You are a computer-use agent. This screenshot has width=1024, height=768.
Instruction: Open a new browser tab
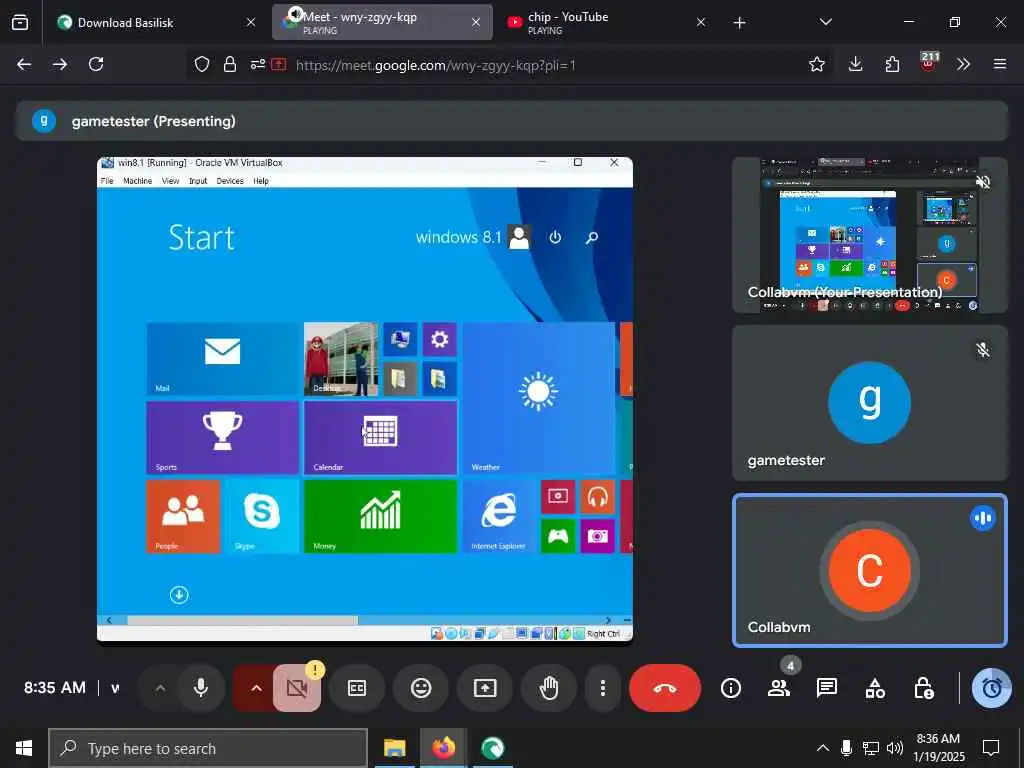point(739,23)
